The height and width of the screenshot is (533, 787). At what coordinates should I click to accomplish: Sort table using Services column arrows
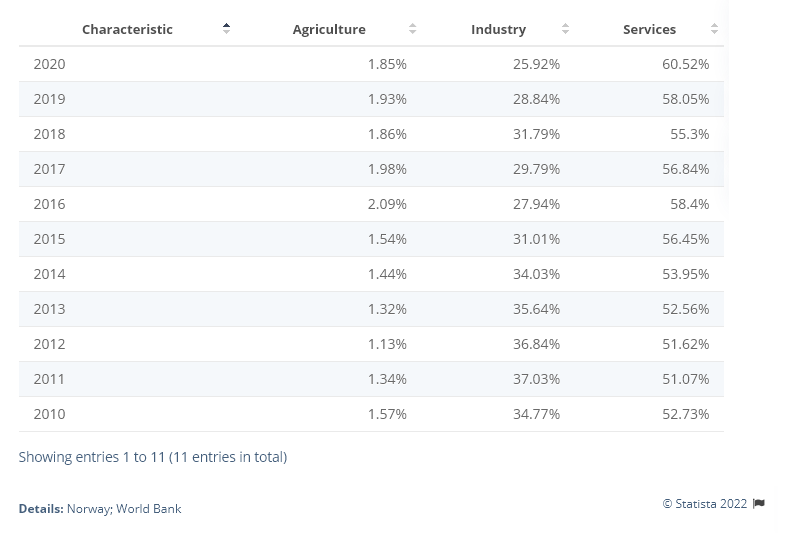point(714,29)
